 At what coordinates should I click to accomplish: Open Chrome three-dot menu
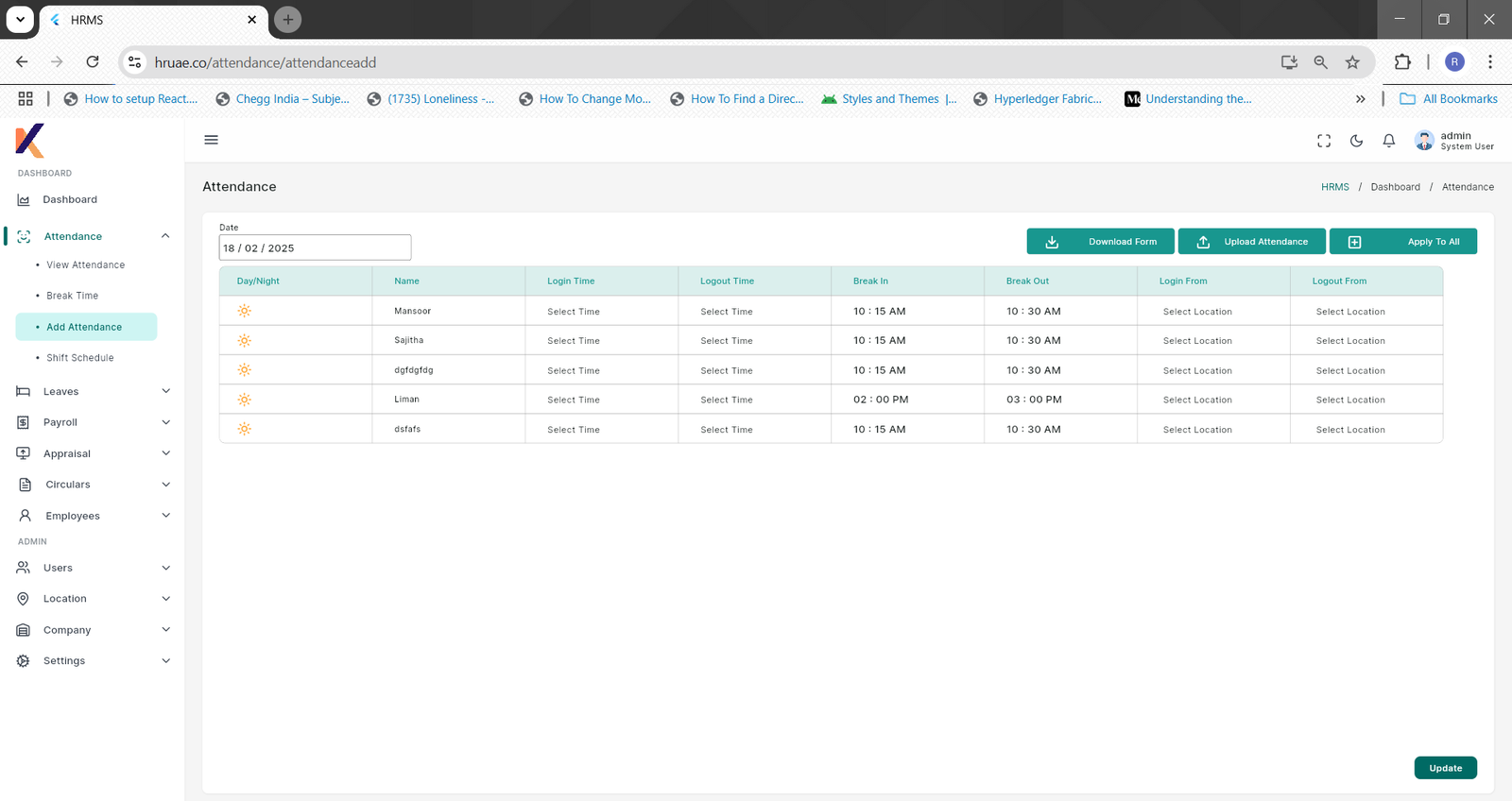(1490, 62)
